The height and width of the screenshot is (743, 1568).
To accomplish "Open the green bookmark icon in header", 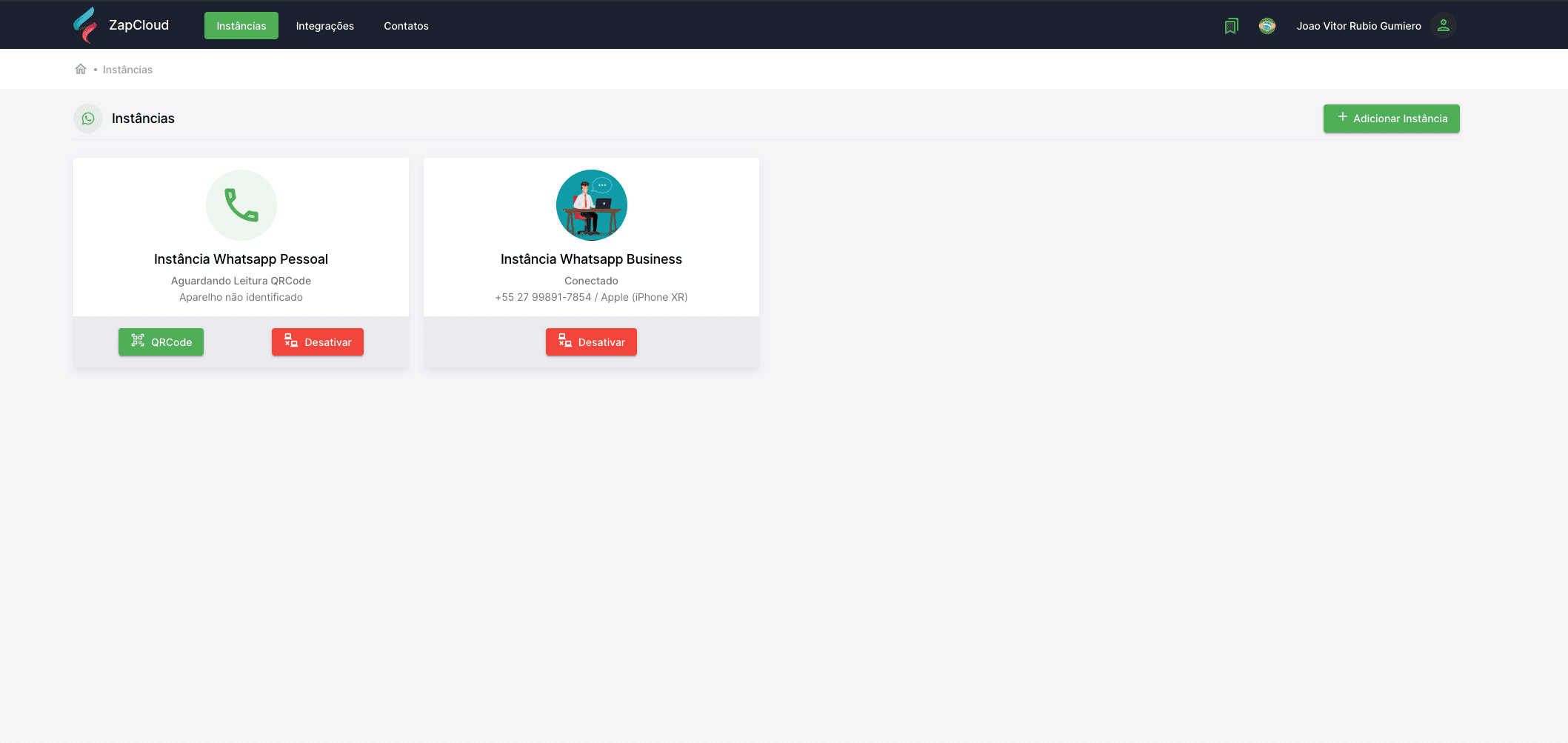I will [1231, 26].
